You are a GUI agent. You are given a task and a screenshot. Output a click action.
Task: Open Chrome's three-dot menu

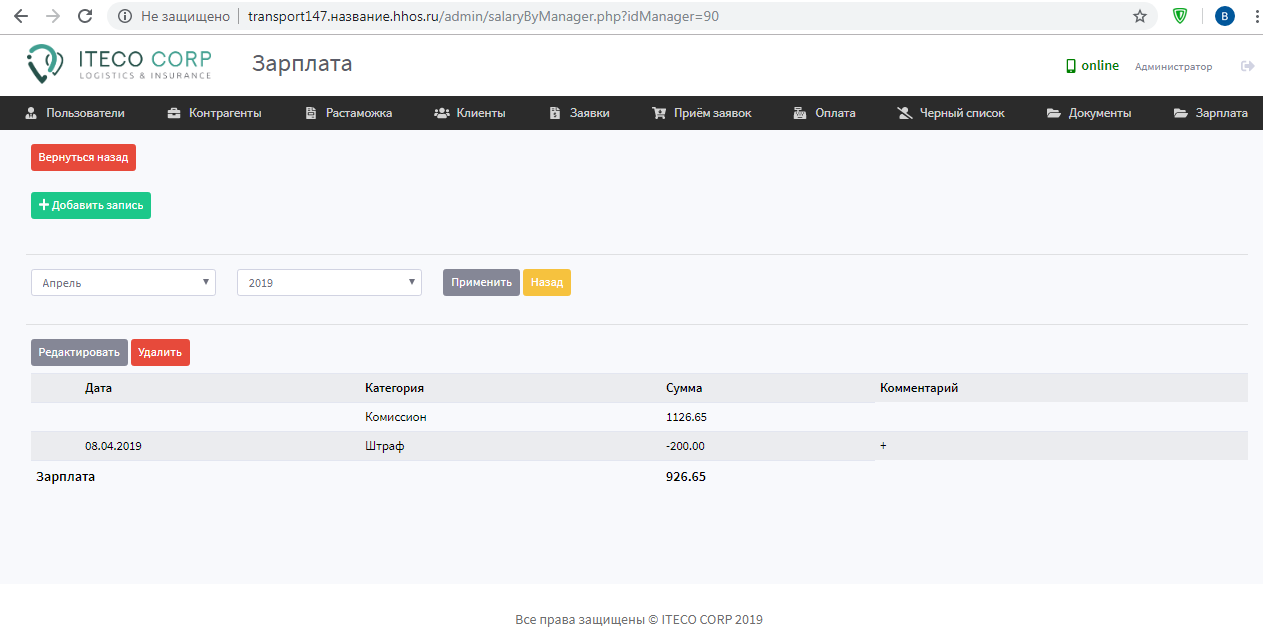coord(1255,16)
